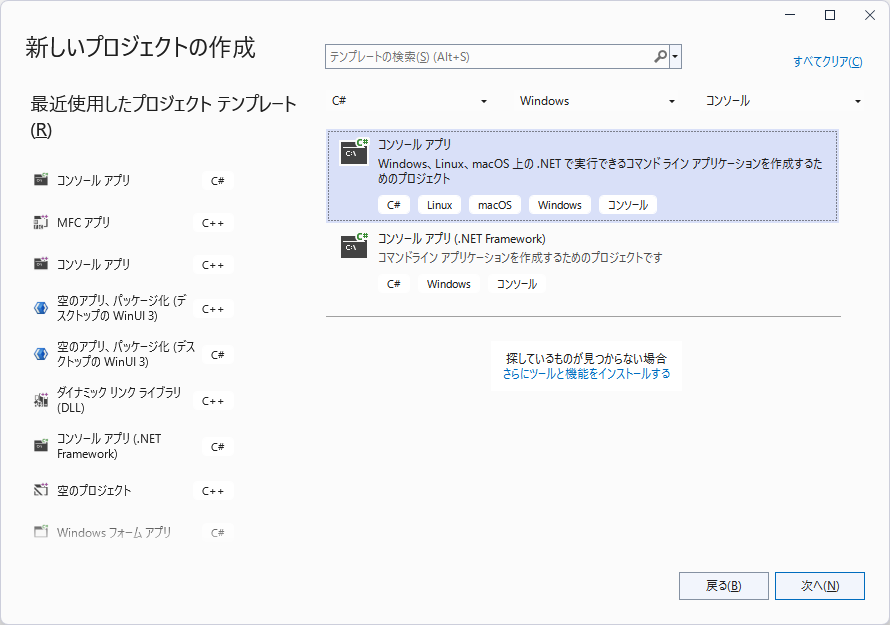The width and height of the screenshot is (890, 625).
Task: Click the すべてクリア link
Action: click(827, 62)
